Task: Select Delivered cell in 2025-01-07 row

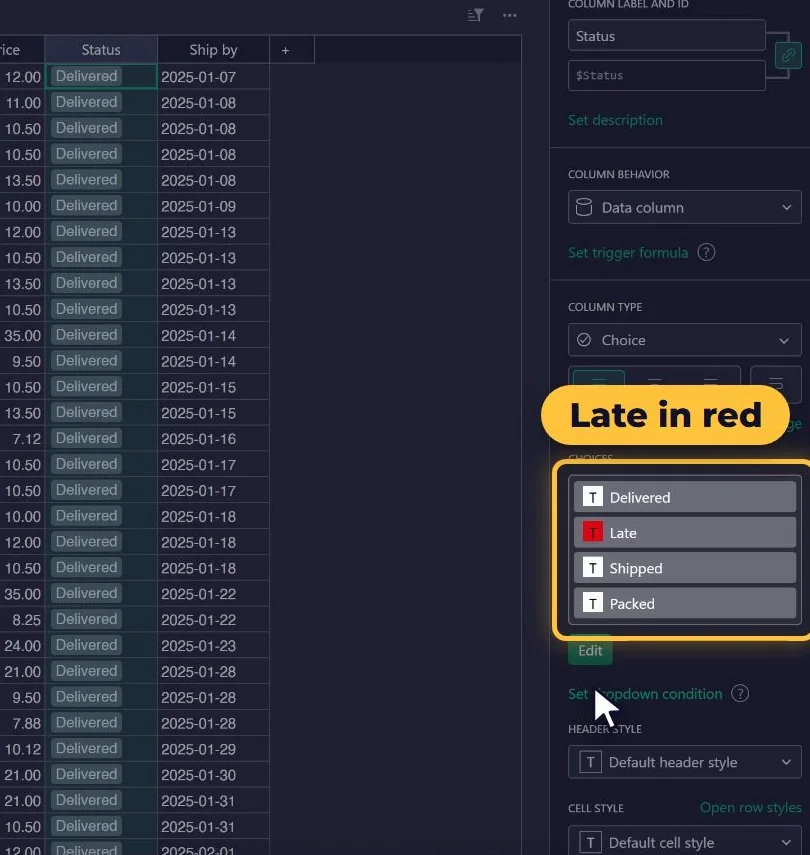Action: (101, 76)
